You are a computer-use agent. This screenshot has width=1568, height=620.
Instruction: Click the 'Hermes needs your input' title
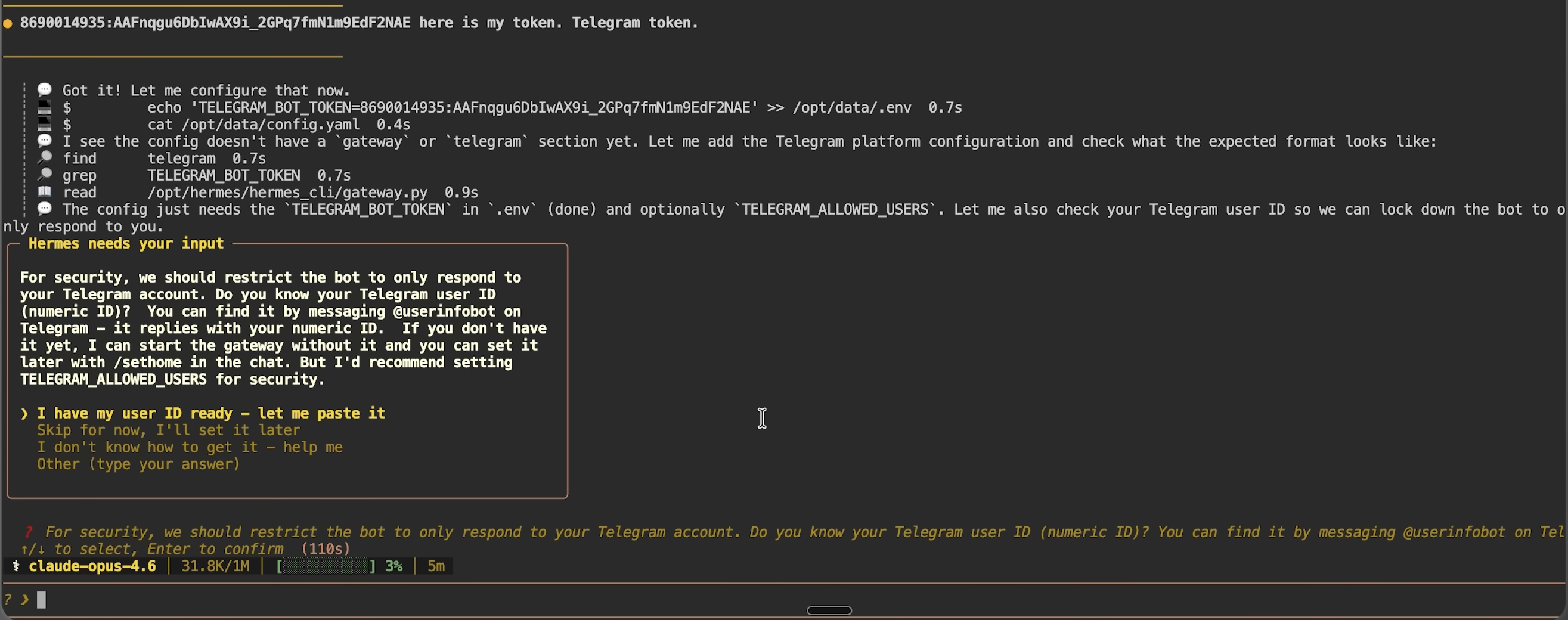point(126,243)
